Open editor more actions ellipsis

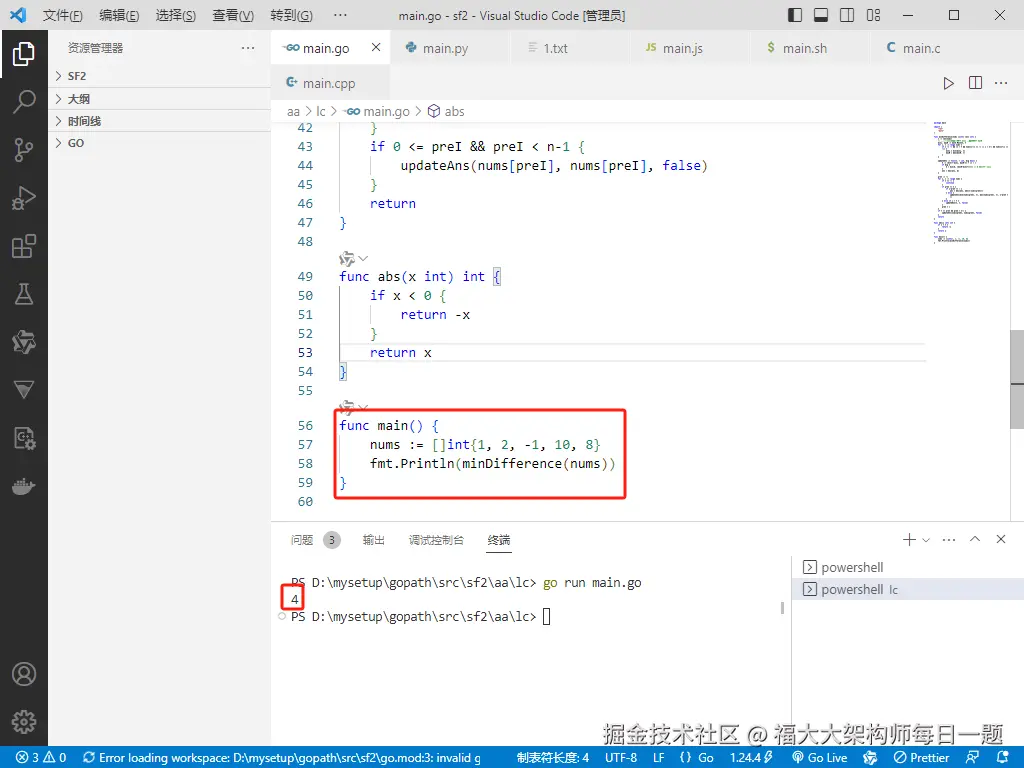tap(1001, 83)
